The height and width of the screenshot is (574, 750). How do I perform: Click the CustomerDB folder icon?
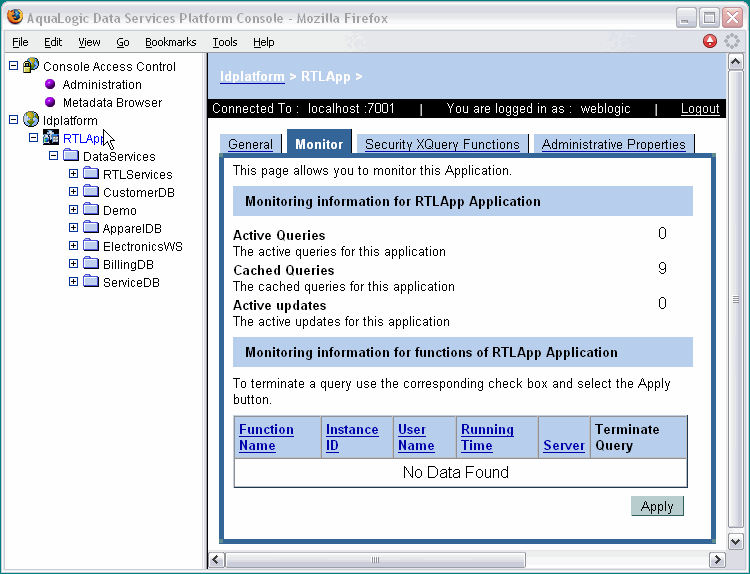(x=91, y=191)
